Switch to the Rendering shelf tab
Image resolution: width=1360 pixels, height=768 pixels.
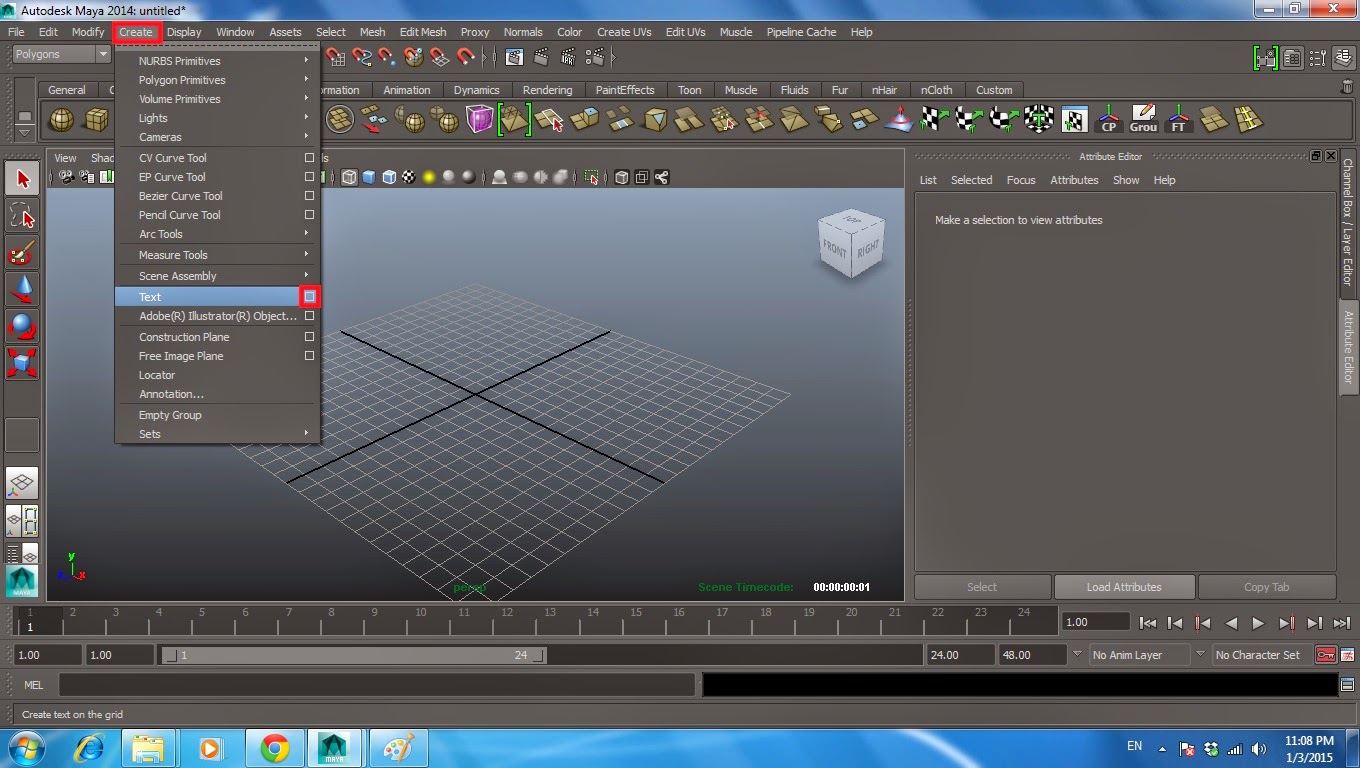tap(547, 90)
